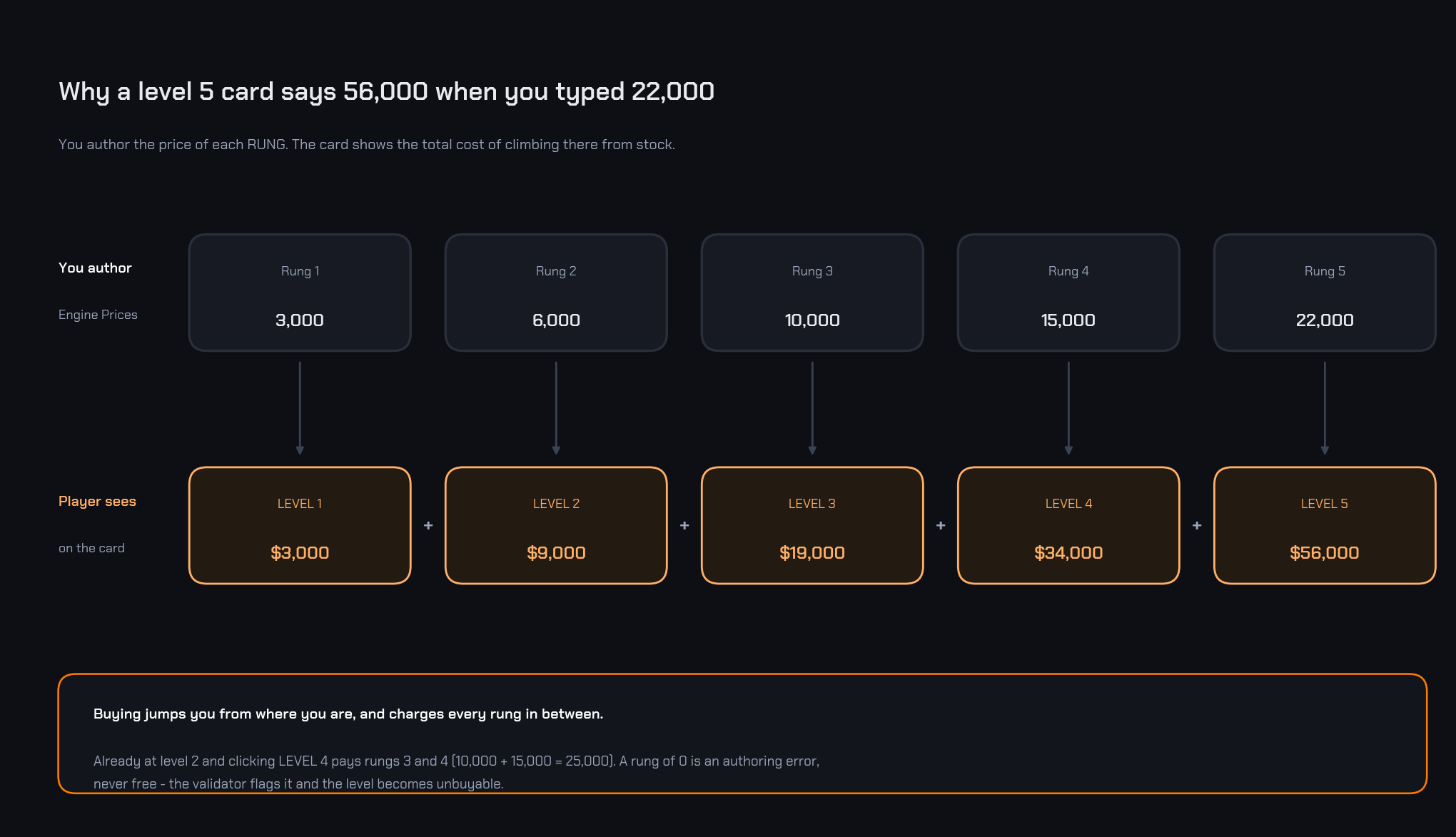The image size is (1456, 837).
Task: Choose the LEVEL 1 card at $3,000
Action: (300, 525)
